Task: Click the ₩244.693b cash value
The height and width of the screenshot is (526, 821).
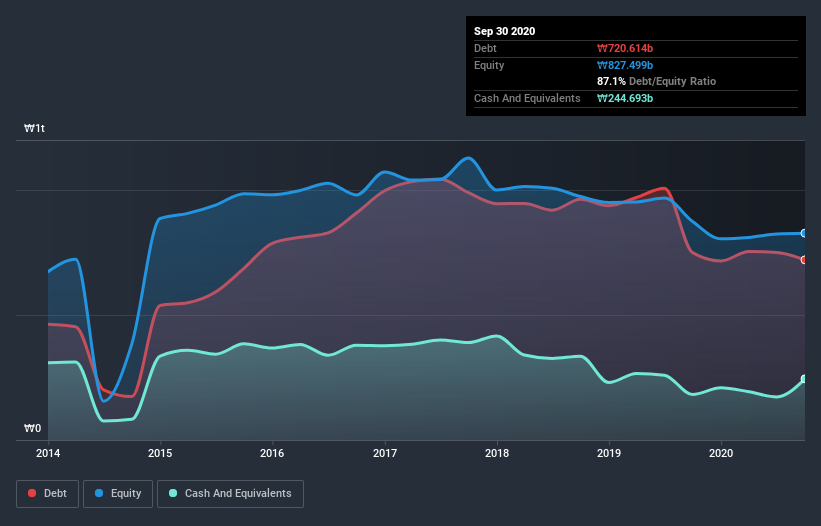Action: point(625,98)
